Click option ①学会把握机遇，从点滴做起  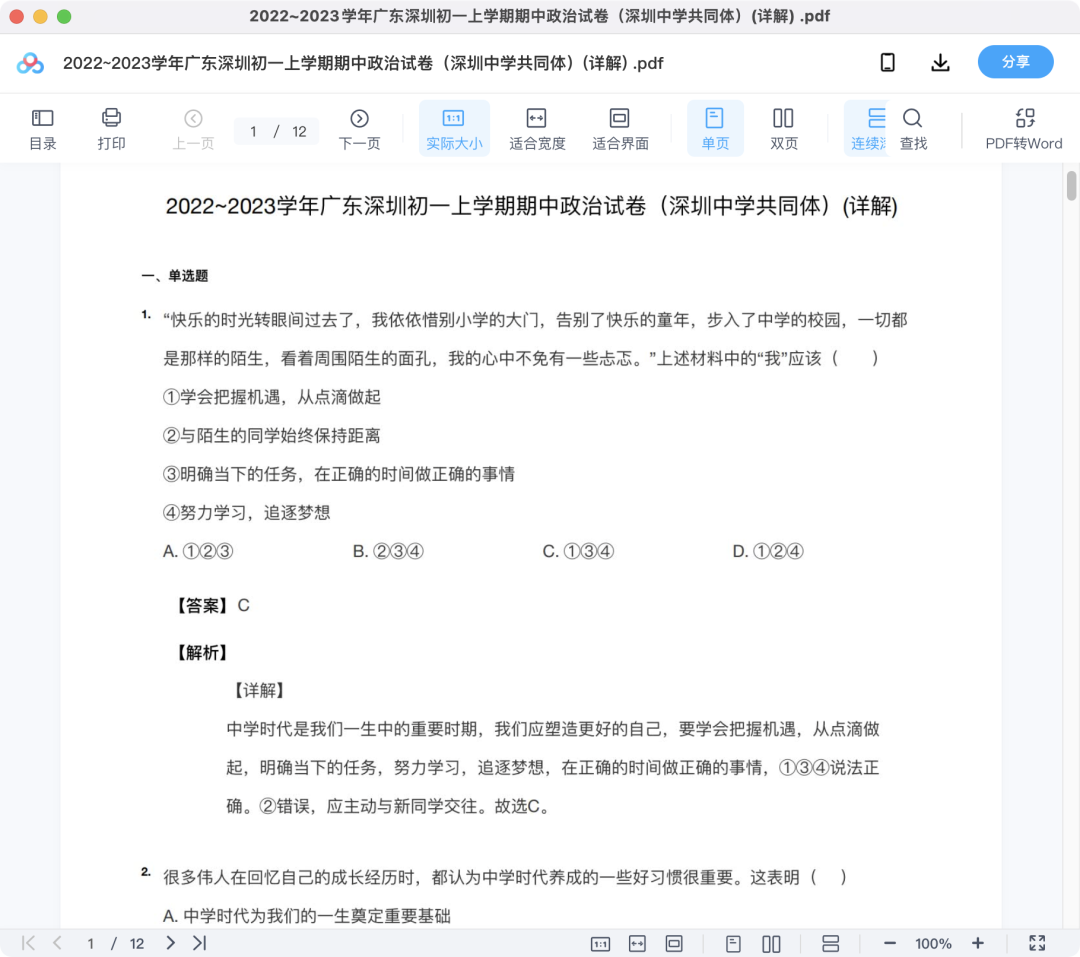tap(271, 397)
